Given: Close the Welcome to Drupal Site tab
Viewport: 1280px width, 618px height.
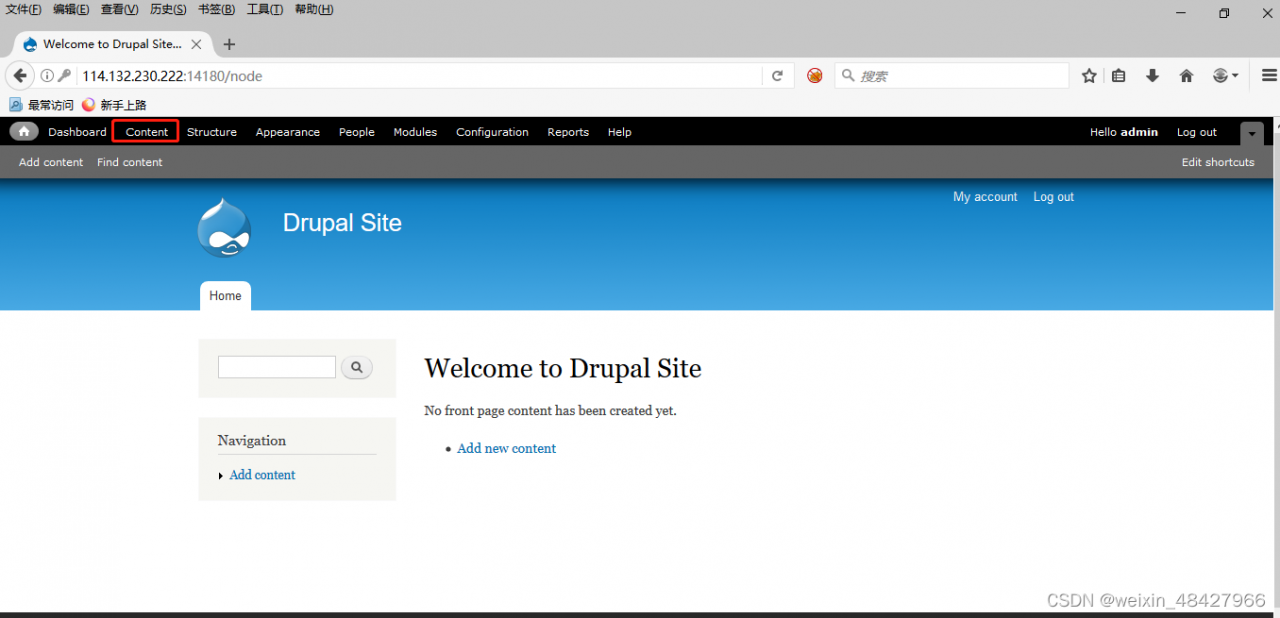Looking at the screenshot, I should pyautogui.click(x=196, y=44).
